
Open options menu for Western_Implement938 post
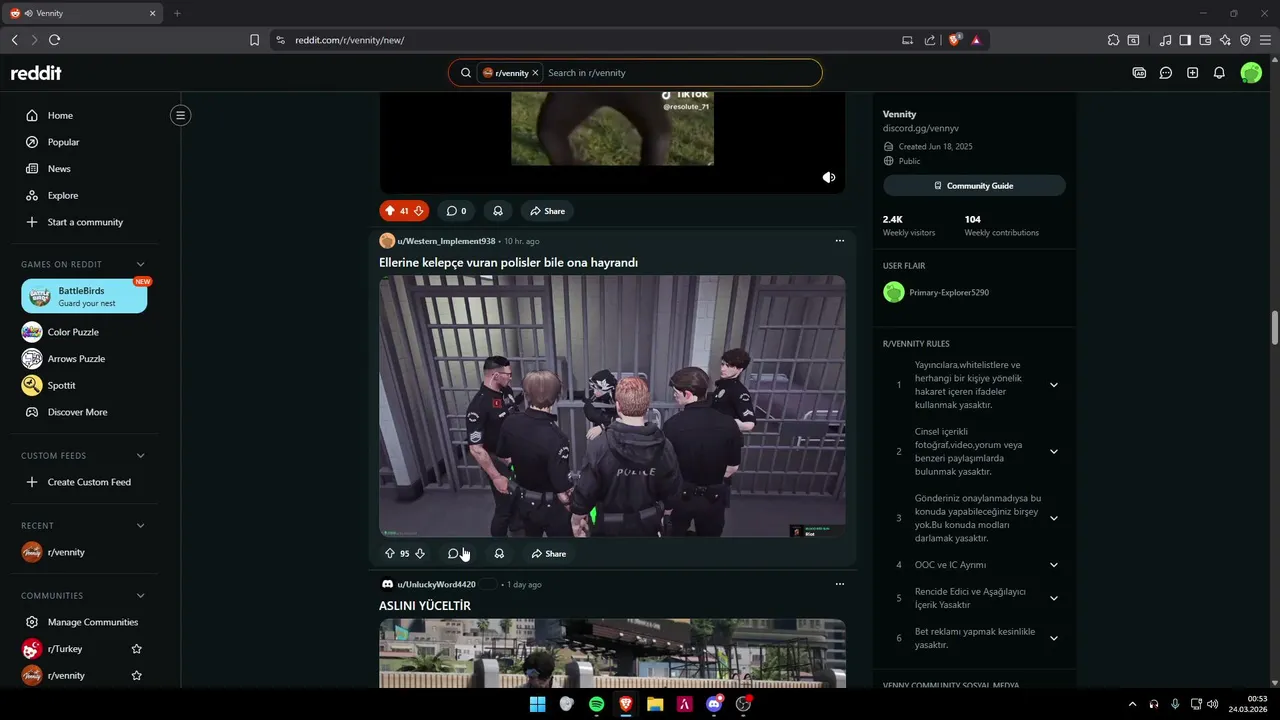tap(839, 241)
